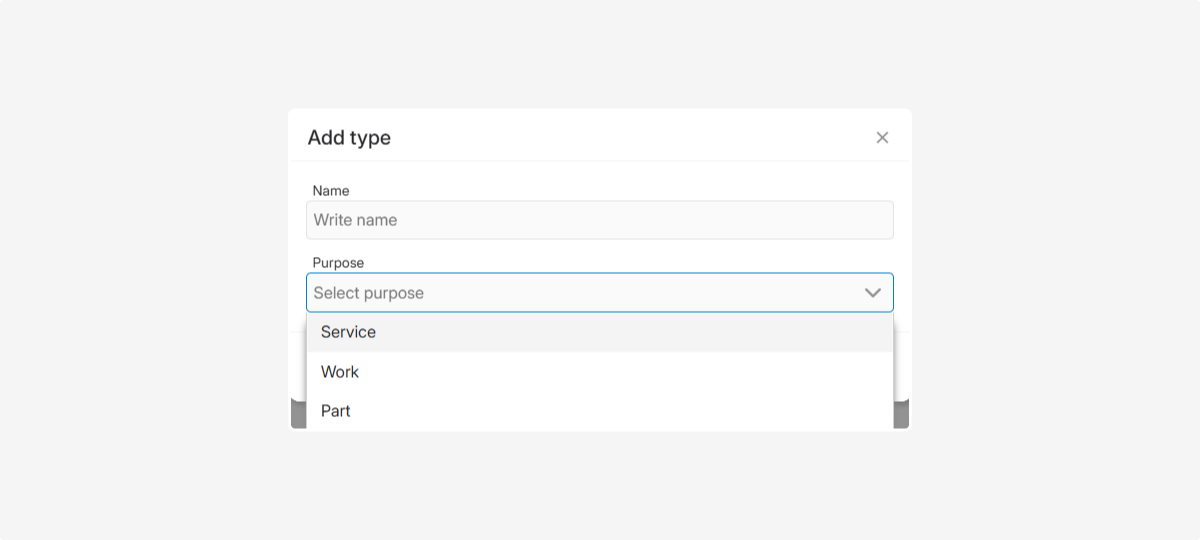
Task: Click the X icon beside Add type
Action: click(x=882, y=138)
